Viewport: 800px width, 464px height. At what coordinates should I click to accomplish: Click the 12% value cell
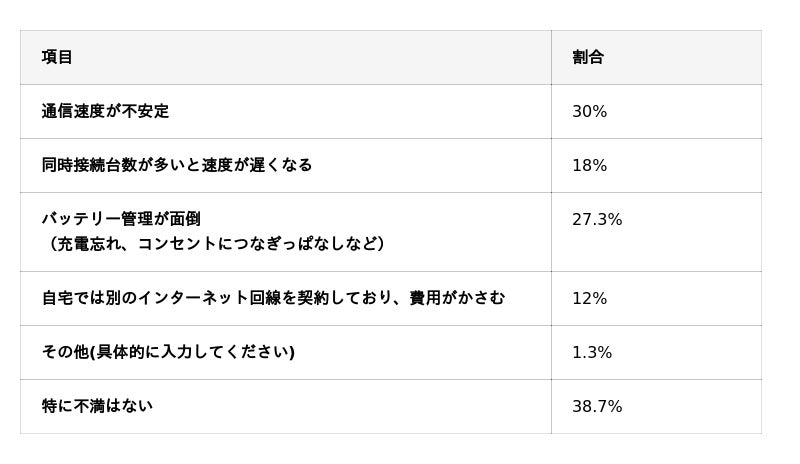(x=589, y=298)
